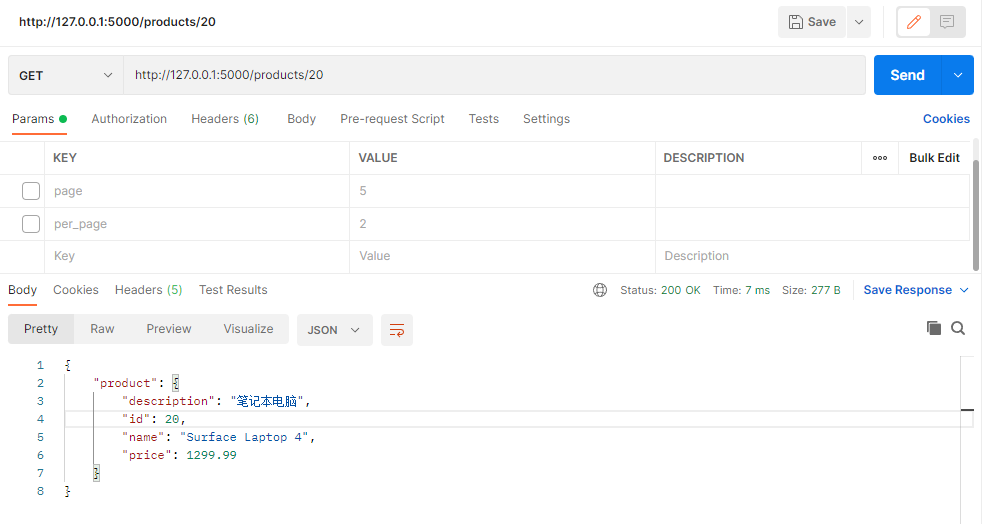Click the "product" JSON key

(126, 383)
